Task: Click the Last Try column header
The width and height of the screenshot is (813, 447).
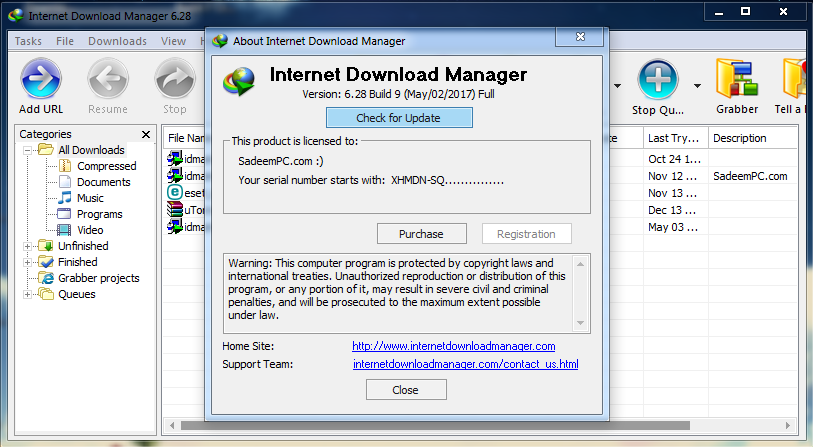Action: [x=676, y=138]
